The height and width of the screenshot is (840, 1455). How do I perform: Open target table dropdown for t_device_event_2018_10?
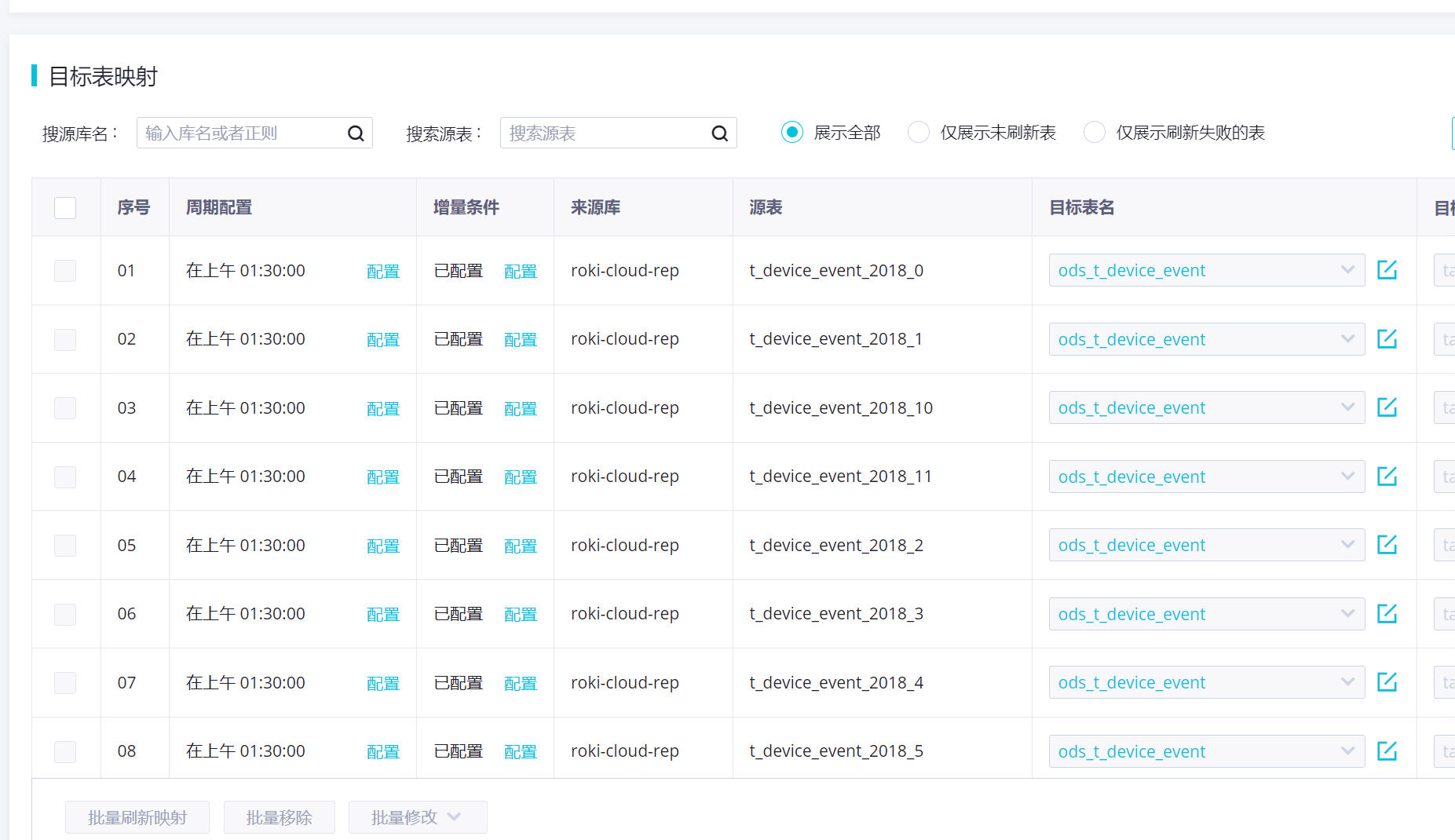coord(1207,407)
